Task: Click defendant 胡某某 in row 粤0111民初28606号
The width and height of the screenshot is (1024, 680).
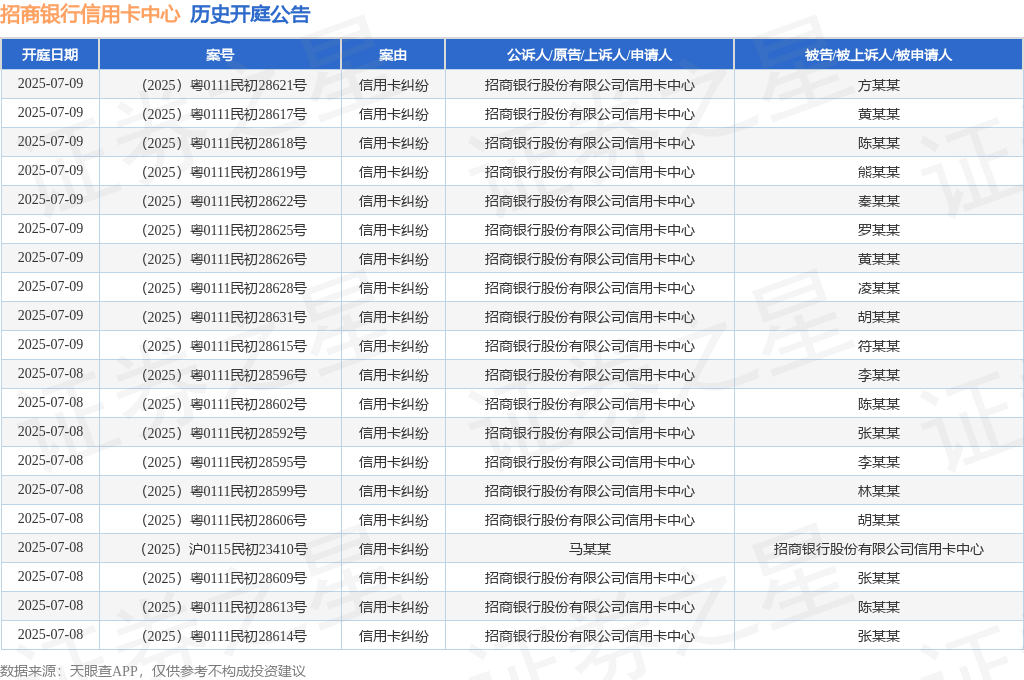Action: pyautogui.click(x=878, y=520)
